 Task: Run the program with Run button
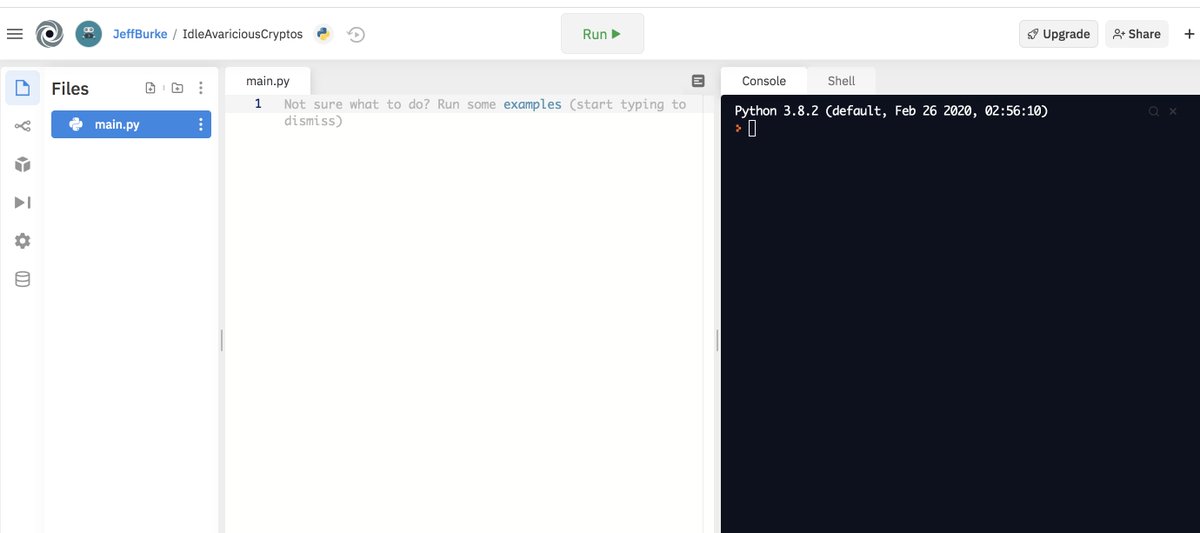[602, 34]
